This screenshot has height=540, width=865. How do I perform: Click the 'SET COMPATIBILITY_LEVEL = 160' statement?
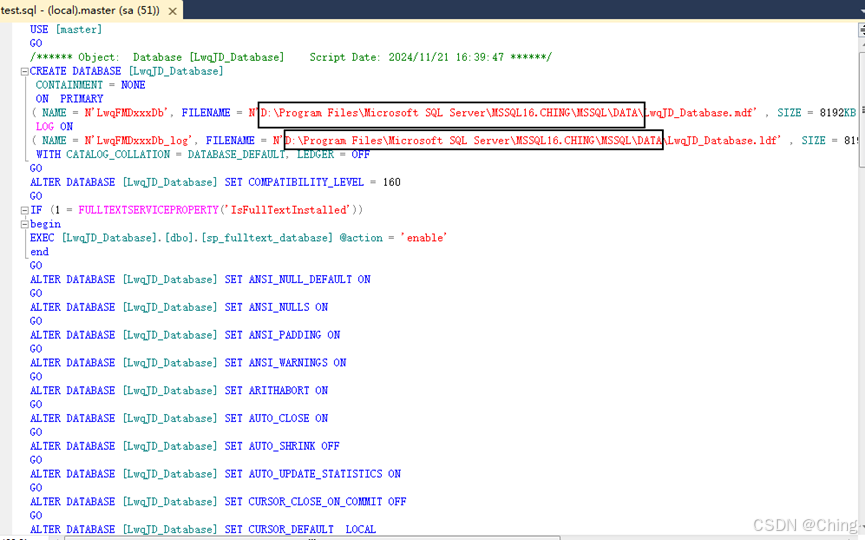pos(312,182)
